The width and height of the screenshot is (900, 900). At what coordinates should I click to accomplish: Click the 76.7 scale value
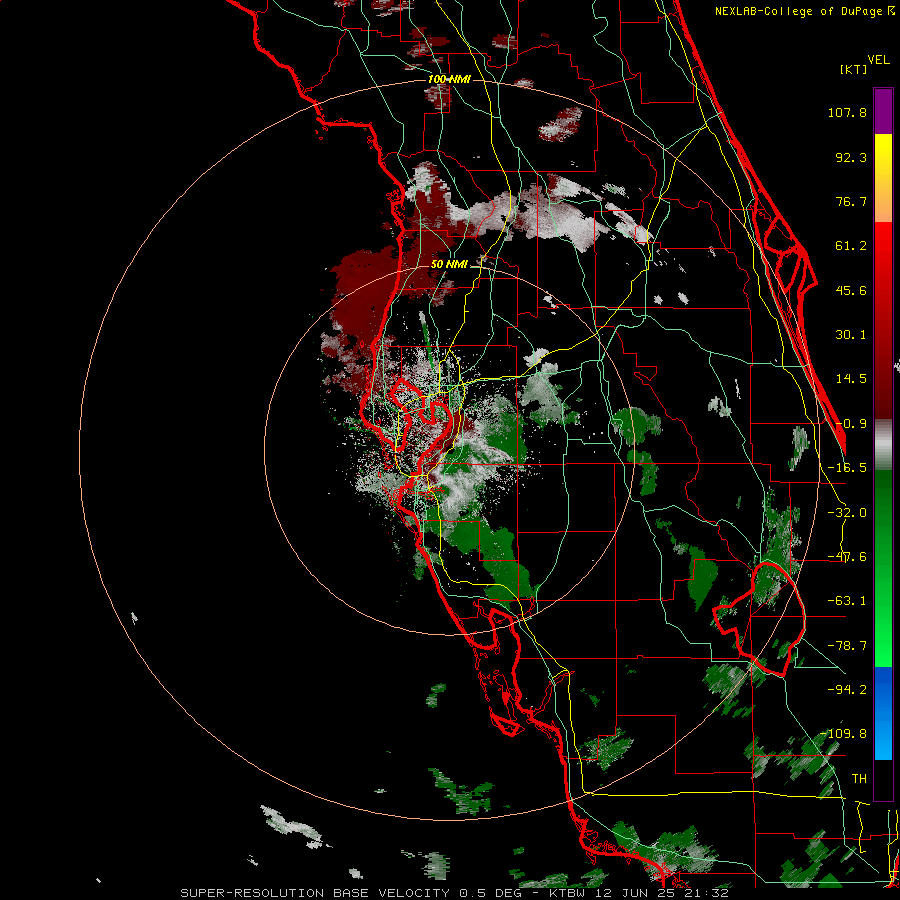pos(851,201)
